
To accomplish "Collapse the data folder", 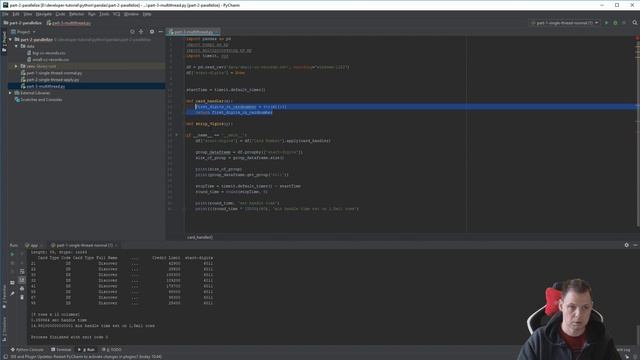I will click(16, 46).
